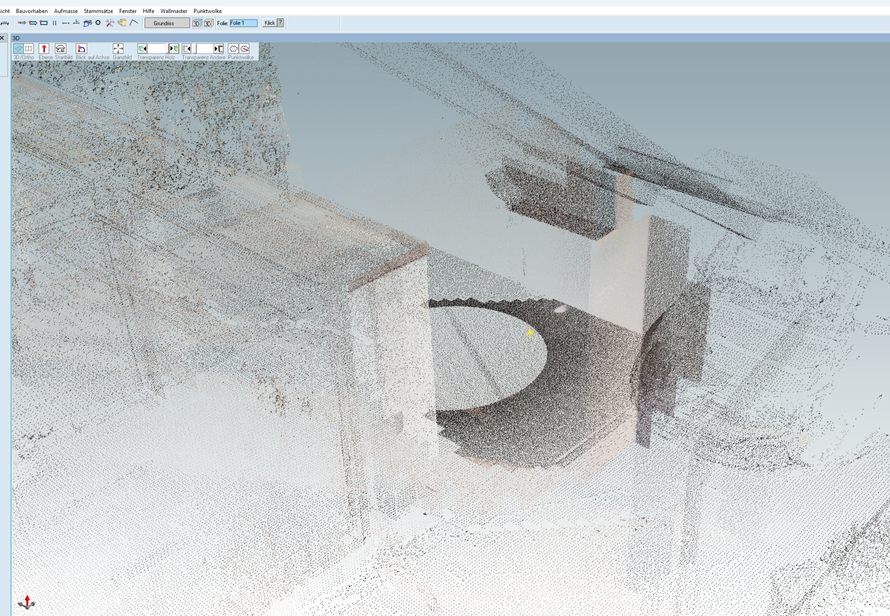Open the Fenster menu

[x=128, y=11]
